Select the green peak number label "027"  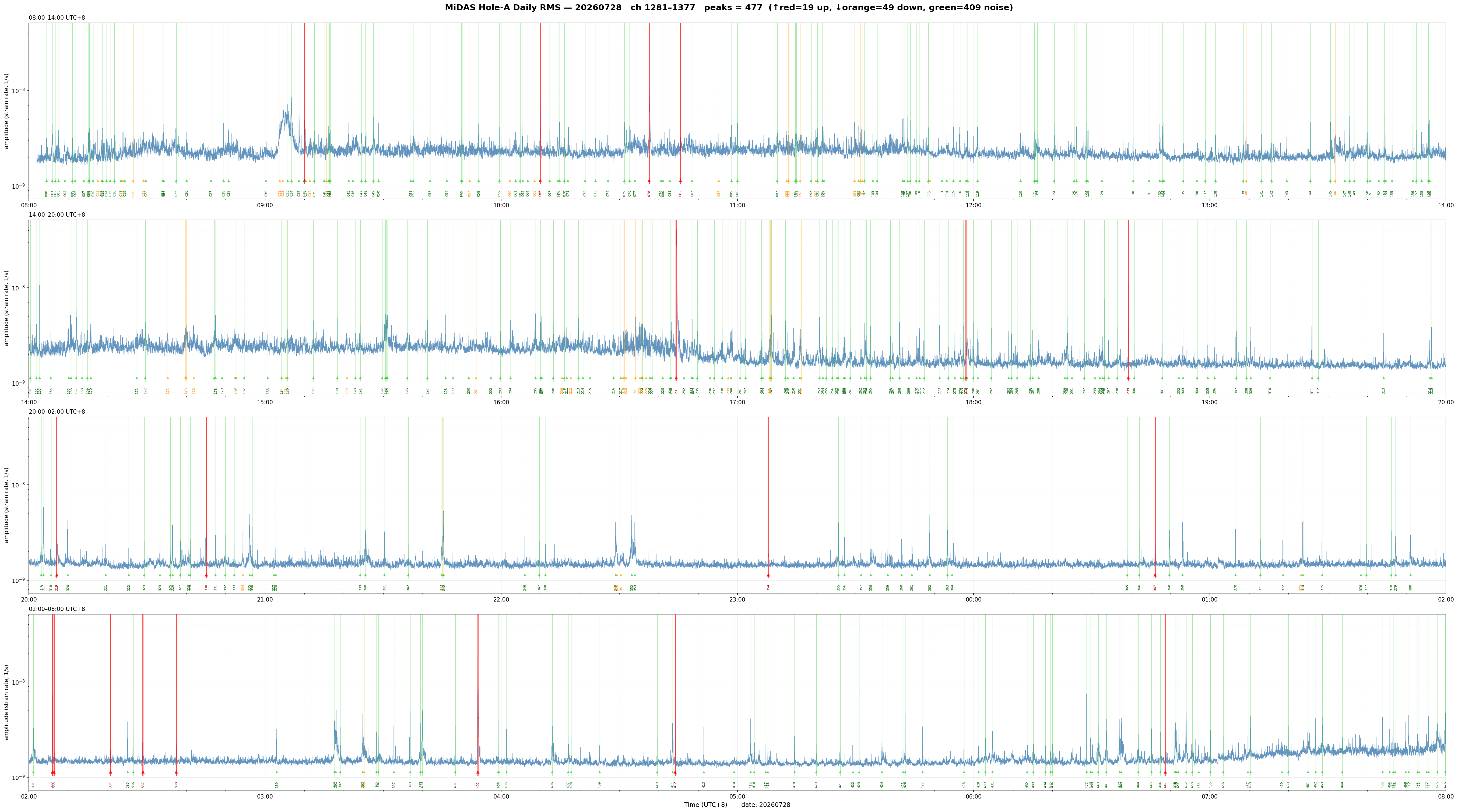211,194
